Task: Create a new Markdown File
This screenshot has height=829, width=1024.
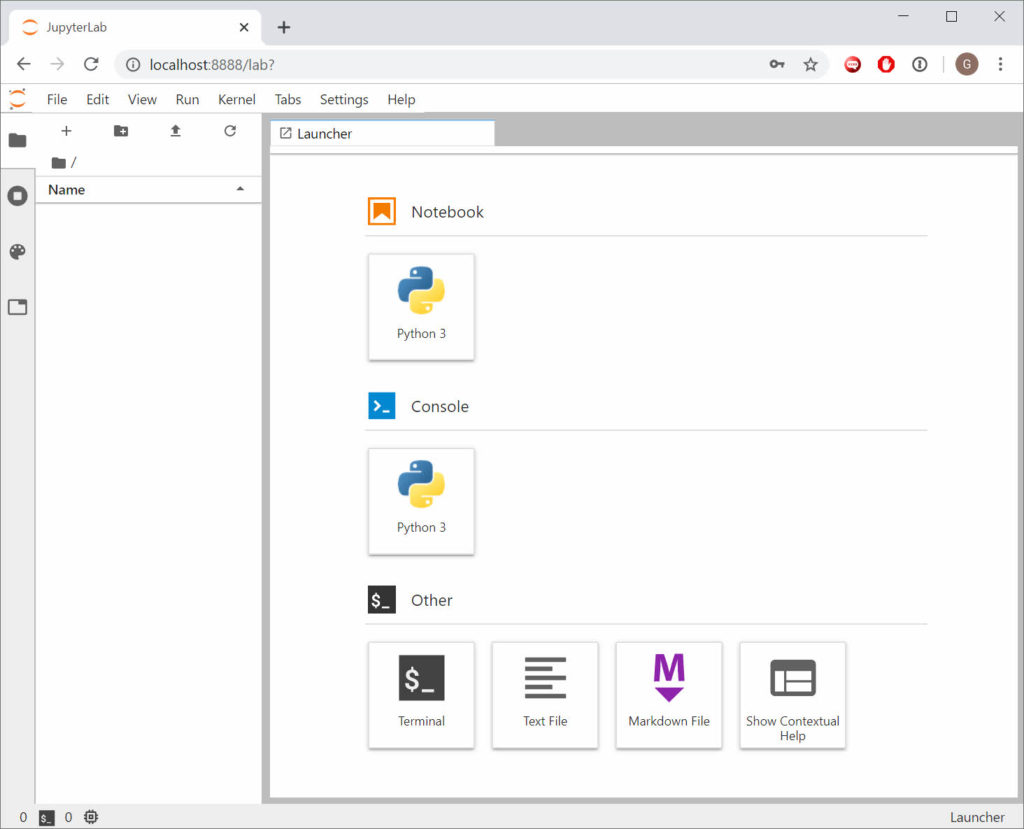Action: click(x=669, y=695)
